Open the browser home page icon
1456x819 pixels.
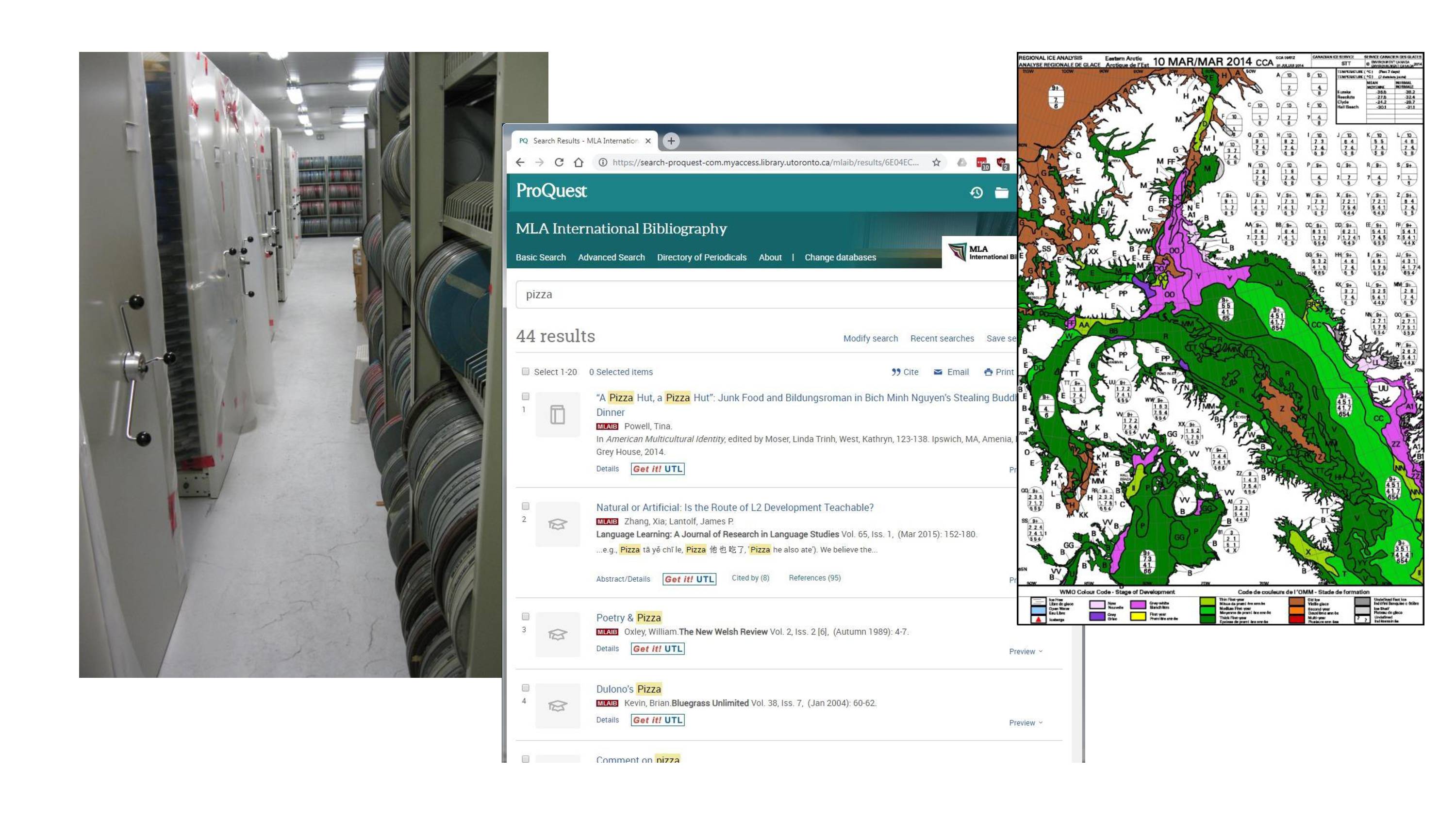coord(578,162)
